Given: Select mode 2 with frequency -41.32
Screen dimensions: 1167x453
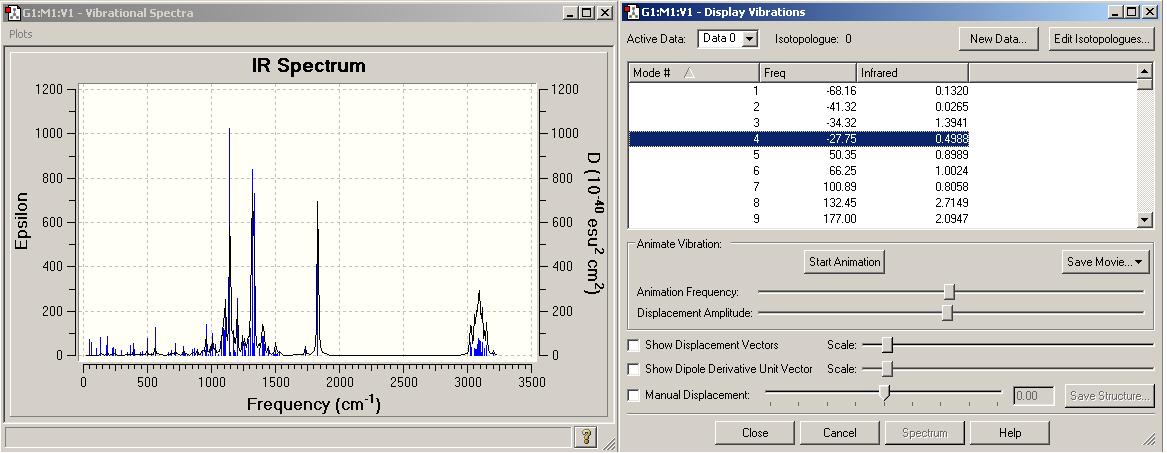Looking at the screenshot, I should click(x=799, y=106).
